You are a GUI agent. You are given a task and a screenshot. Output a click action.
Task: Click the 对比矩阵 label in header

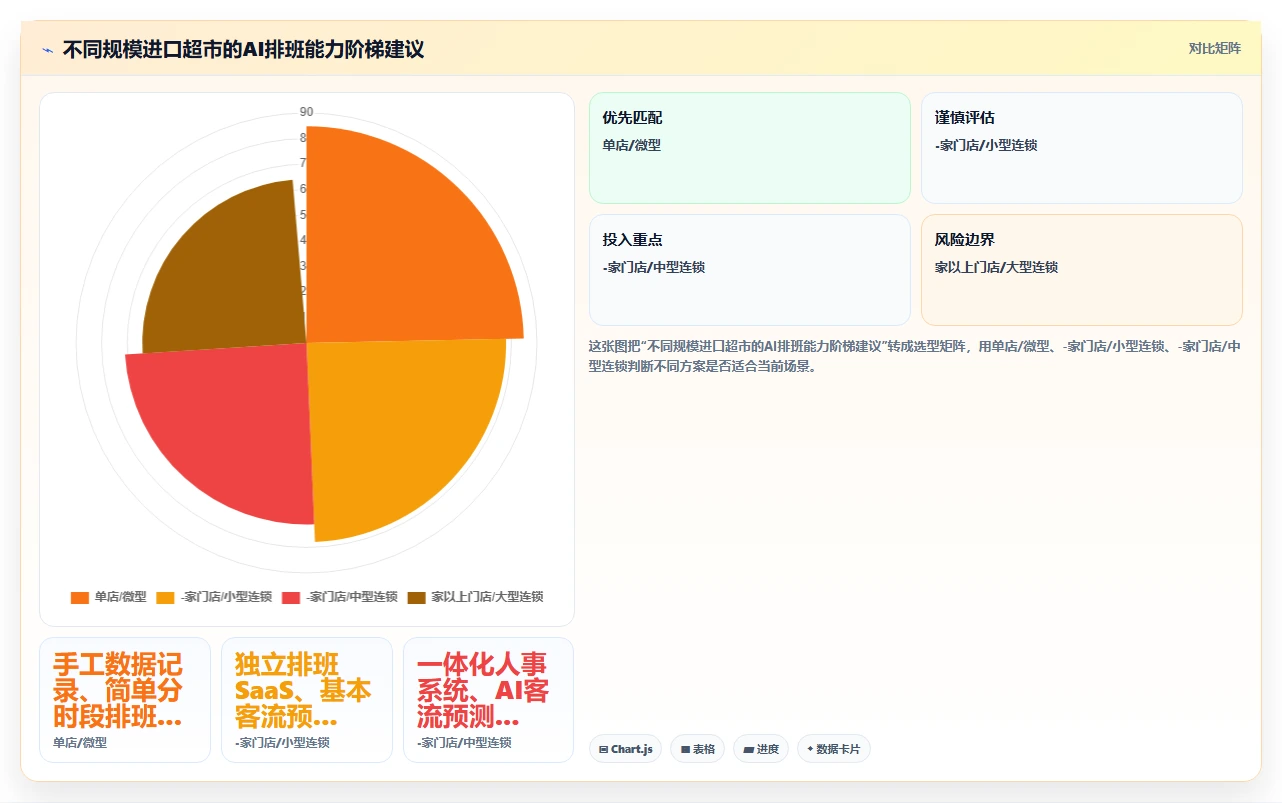click(1214, 48)
